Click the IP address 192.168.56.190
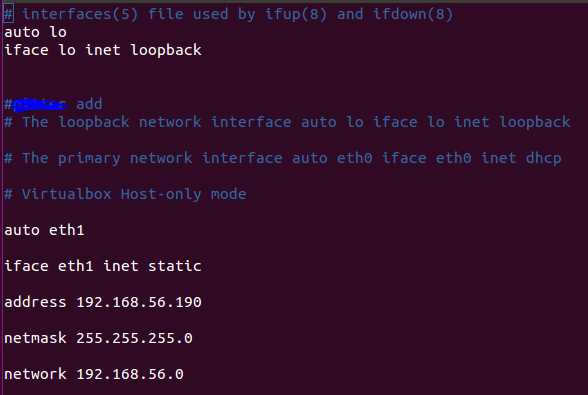The width and height of the screenshot is (588, 395). tap(139, 302)
